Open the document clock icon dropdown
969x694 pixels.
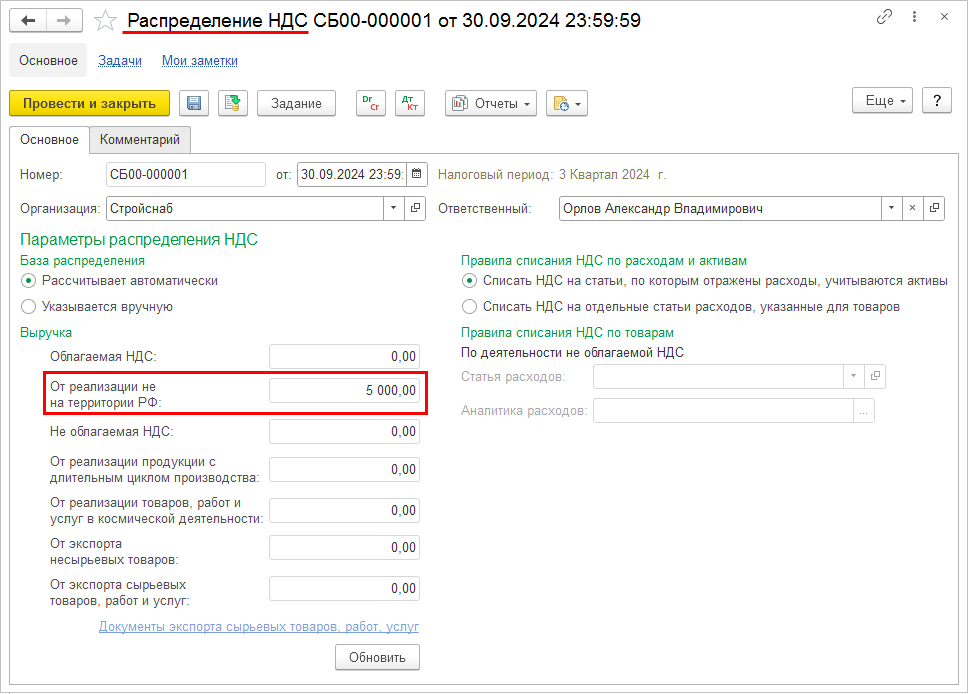567,103
